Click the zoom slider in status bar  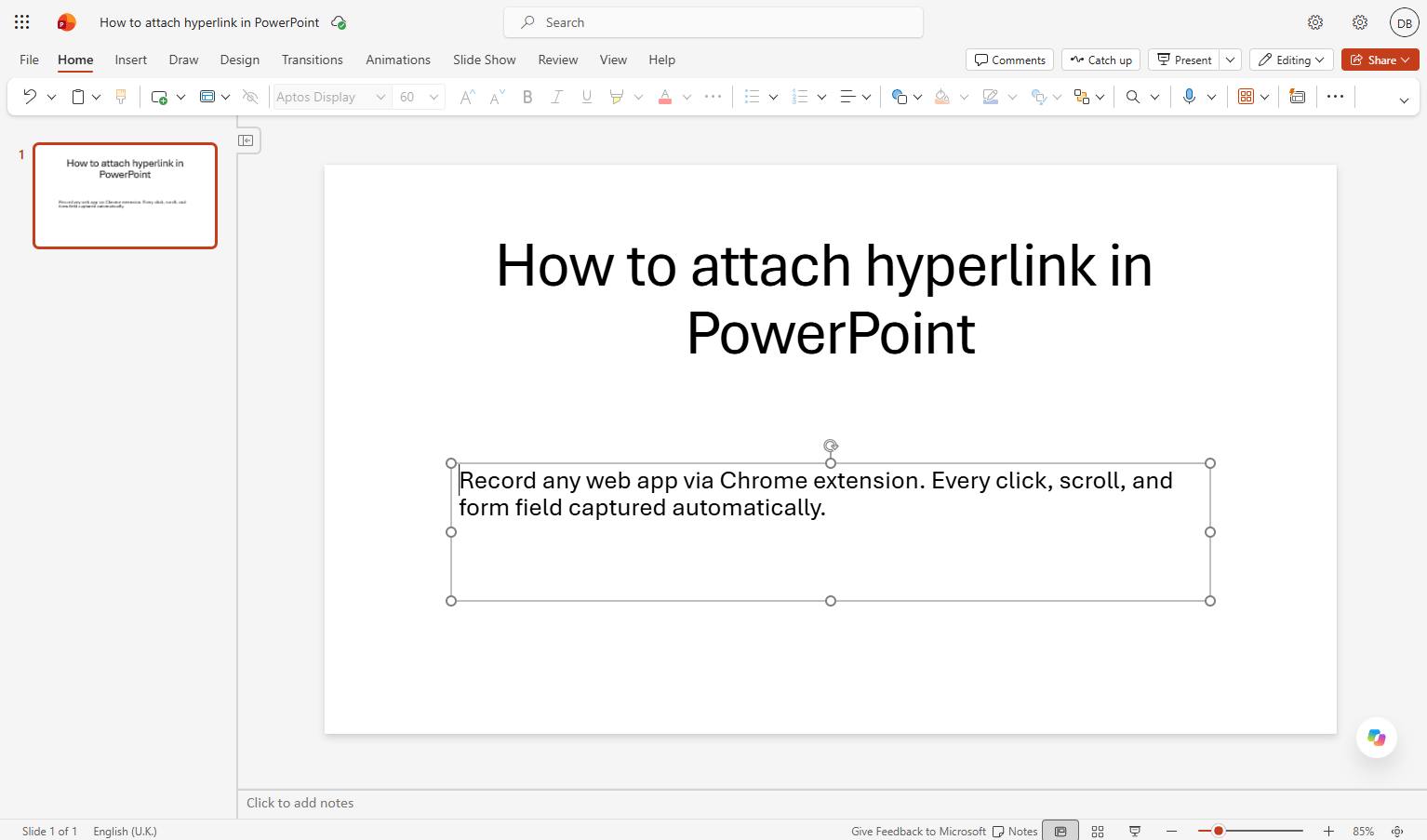[x=1250, y=831]
